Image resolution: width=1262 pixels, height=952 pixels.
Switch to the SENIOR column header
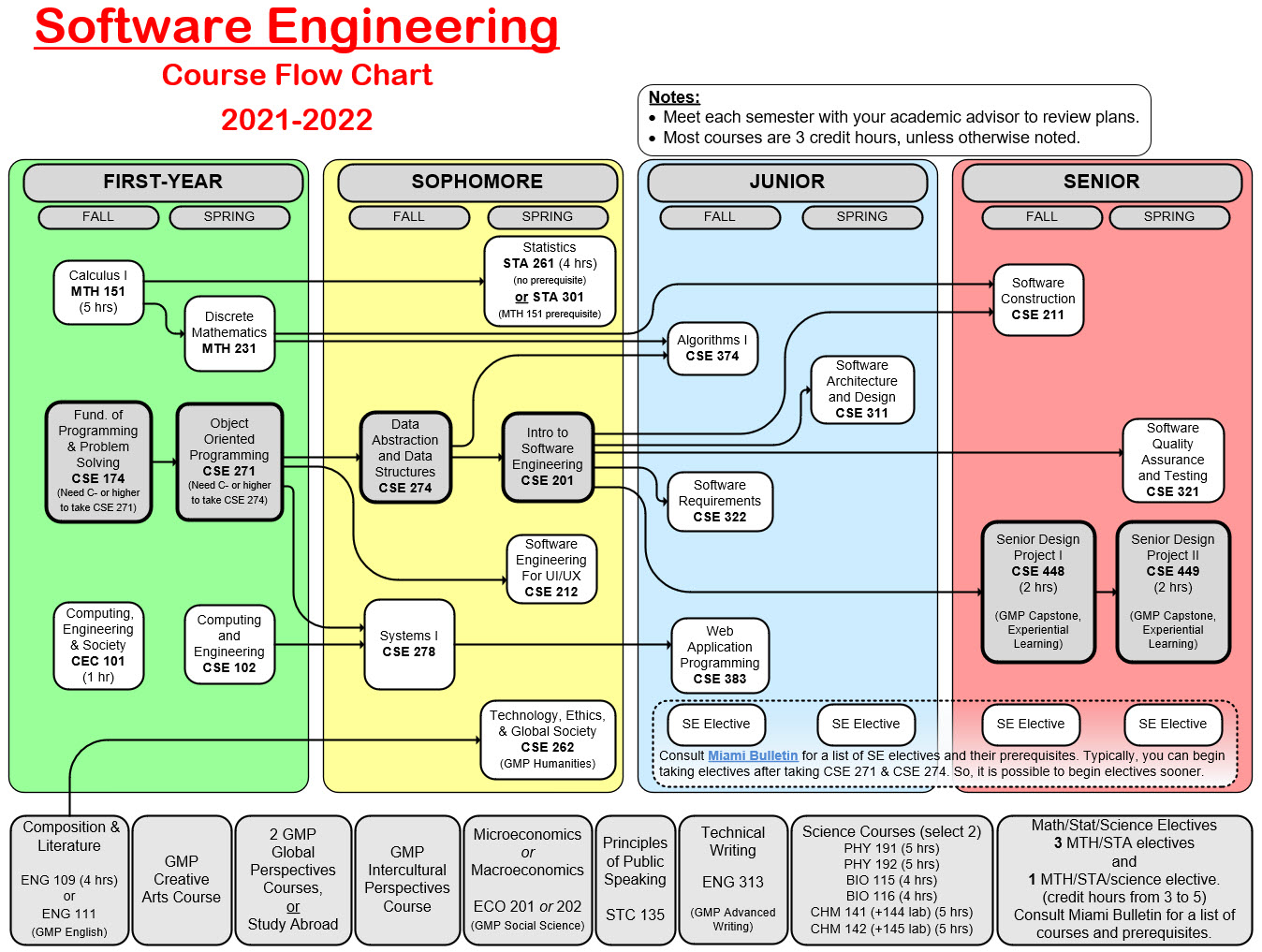pyautogui.click(x=1101, y=182)
